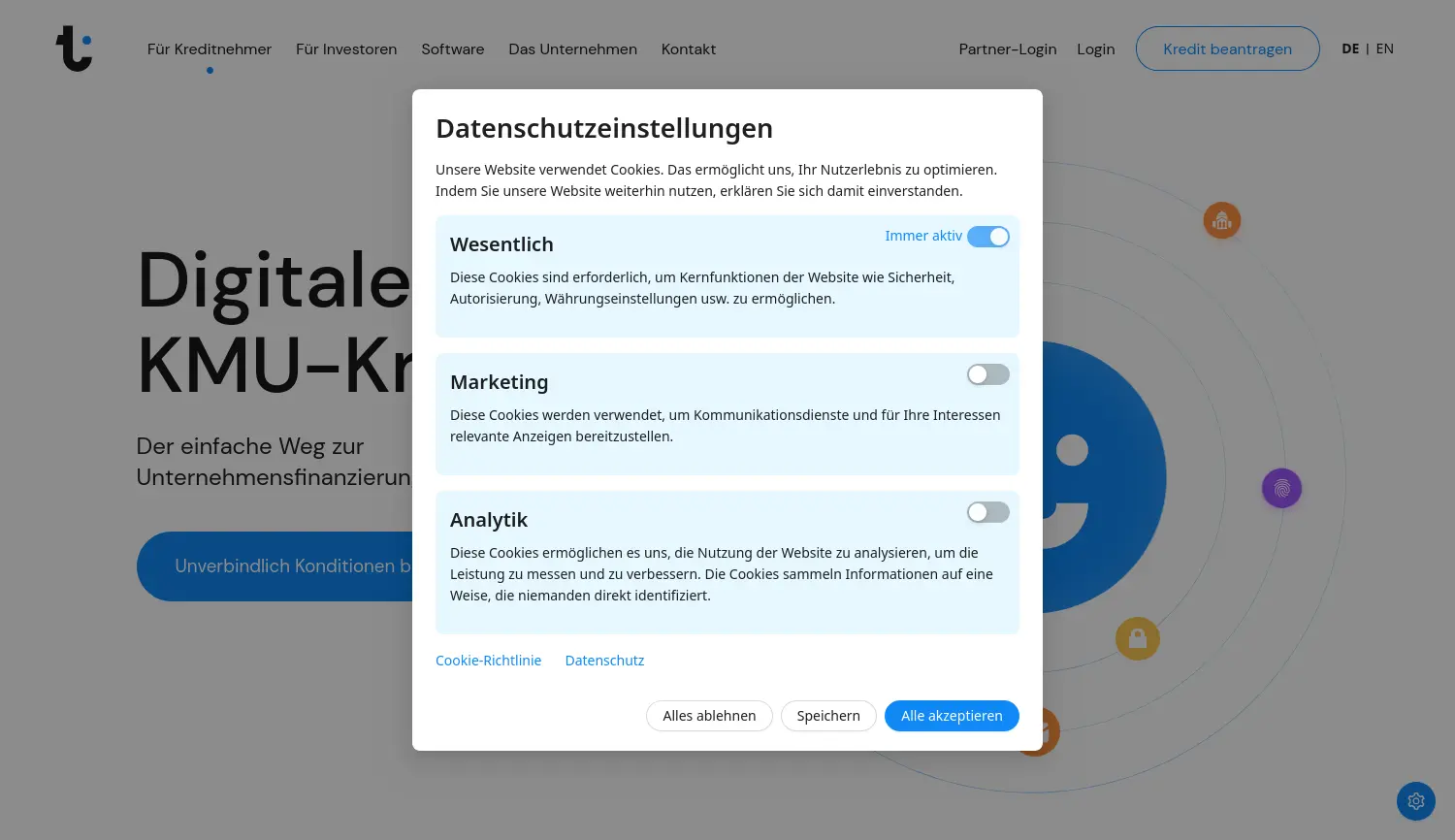Go to Das Unternehmen in the navigation
This screenshot has width=1455, height=840.
(x=572, y=49)
